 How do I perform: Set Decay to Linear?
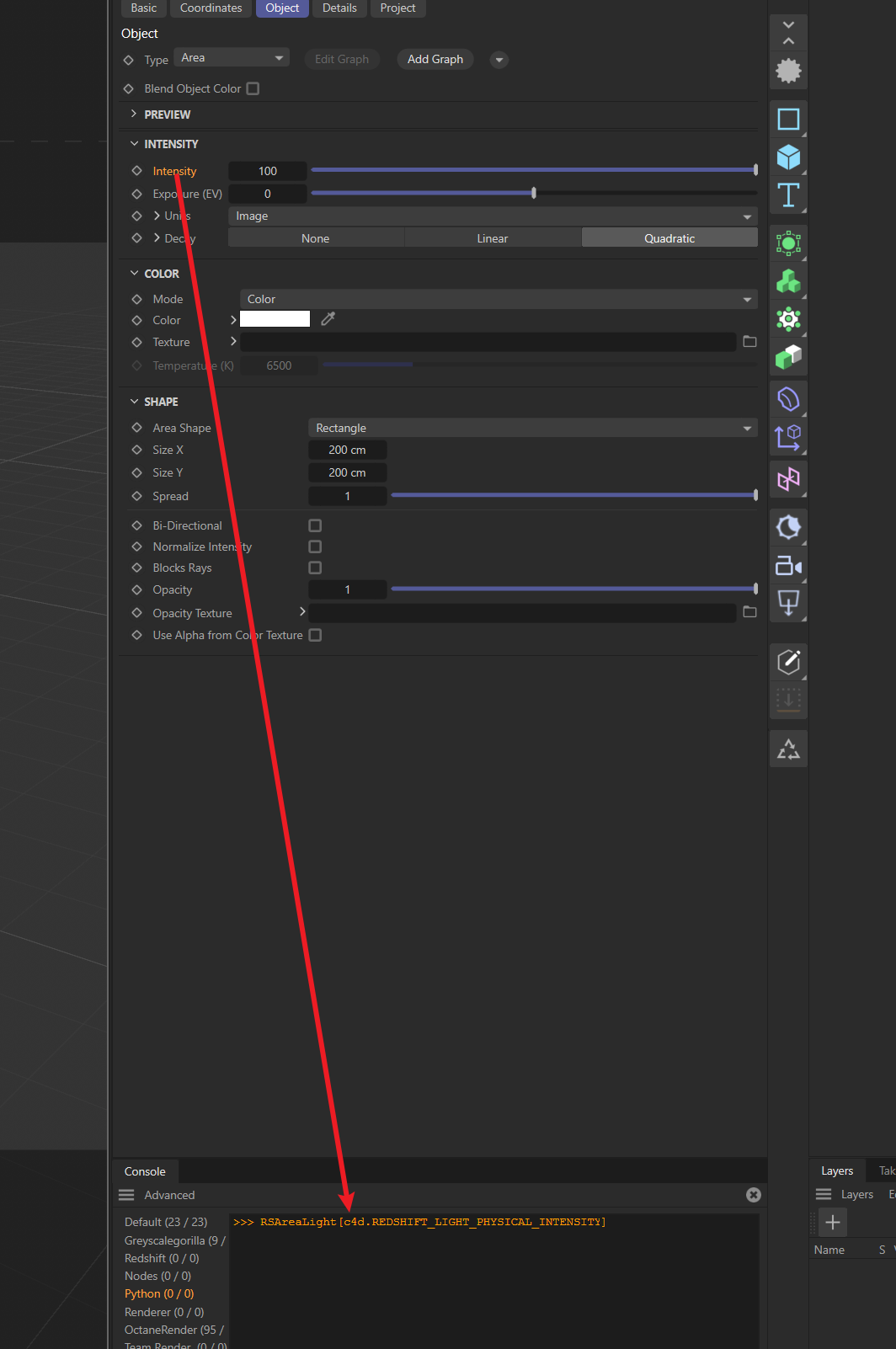click(x=492, y=238)
